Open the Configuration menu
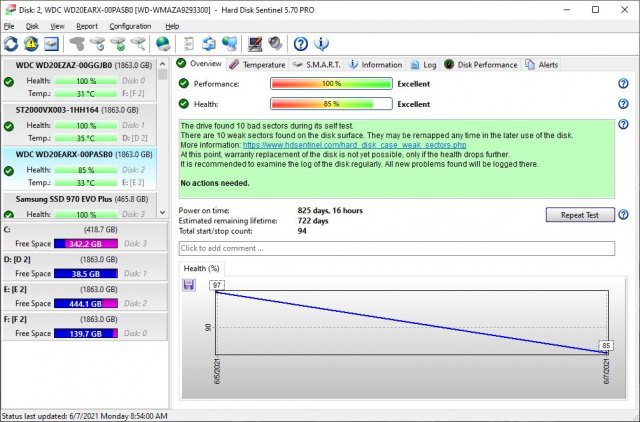The image size is (640, 422). pos(130,26)
